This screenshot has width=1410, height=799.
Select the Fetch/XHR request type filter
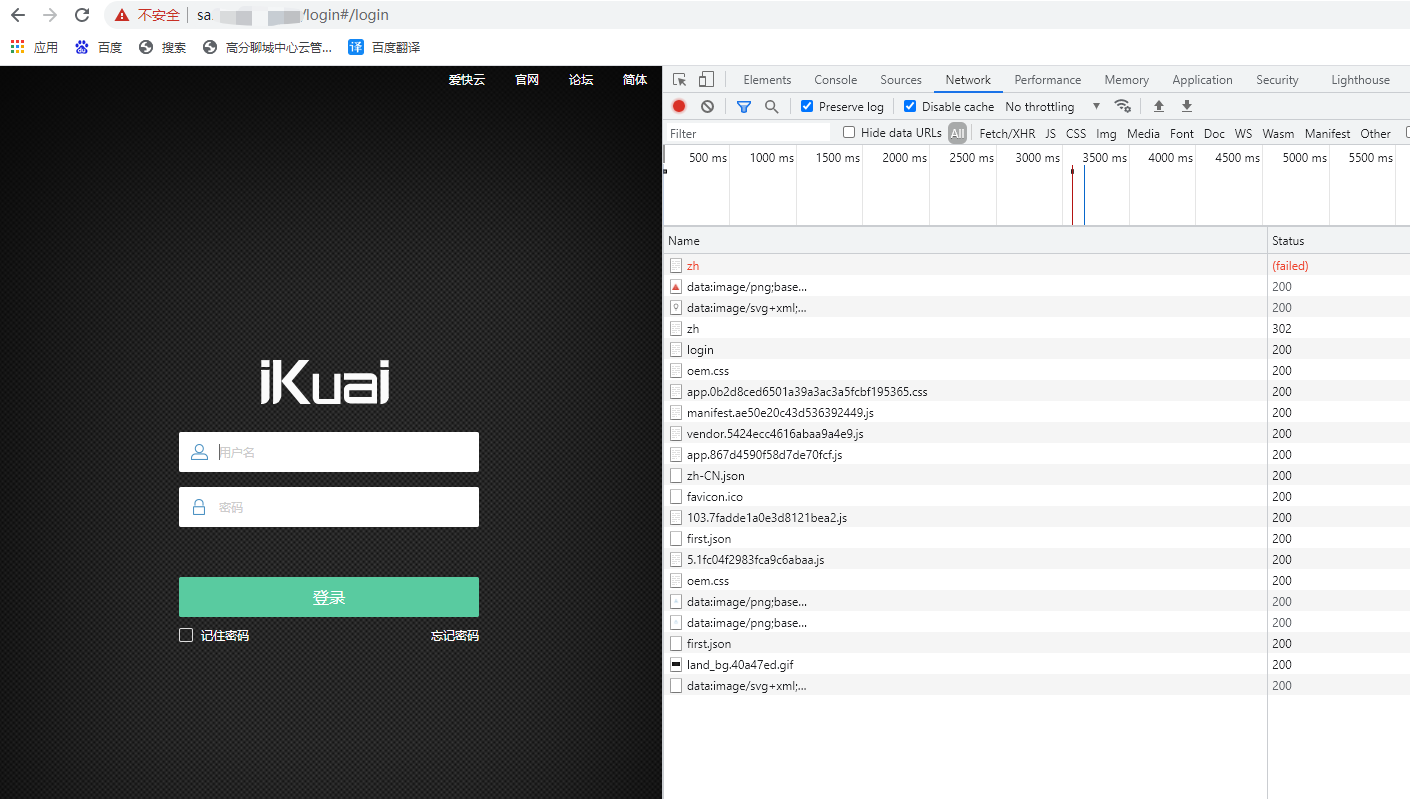(1007, 133)
